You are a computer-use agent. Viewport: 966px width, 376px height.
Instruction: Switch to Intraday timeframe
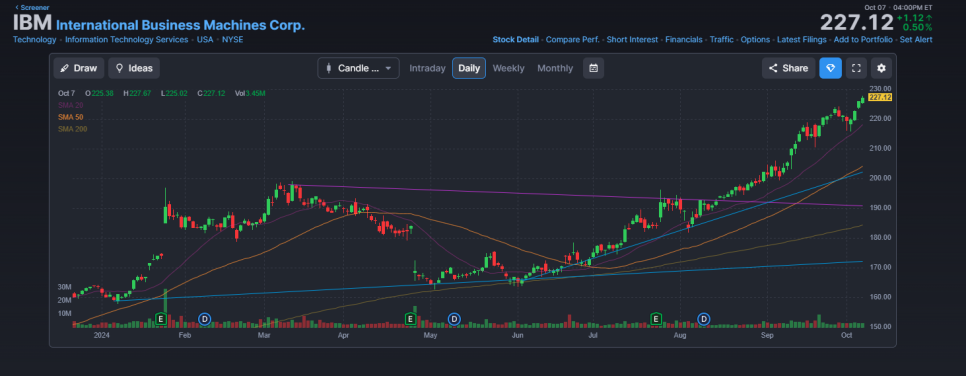point(427,68)
